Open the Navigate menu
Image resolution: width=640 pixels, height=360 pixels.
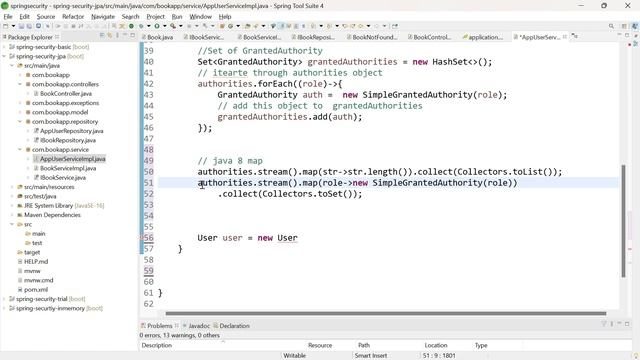[x=103, y=17]
